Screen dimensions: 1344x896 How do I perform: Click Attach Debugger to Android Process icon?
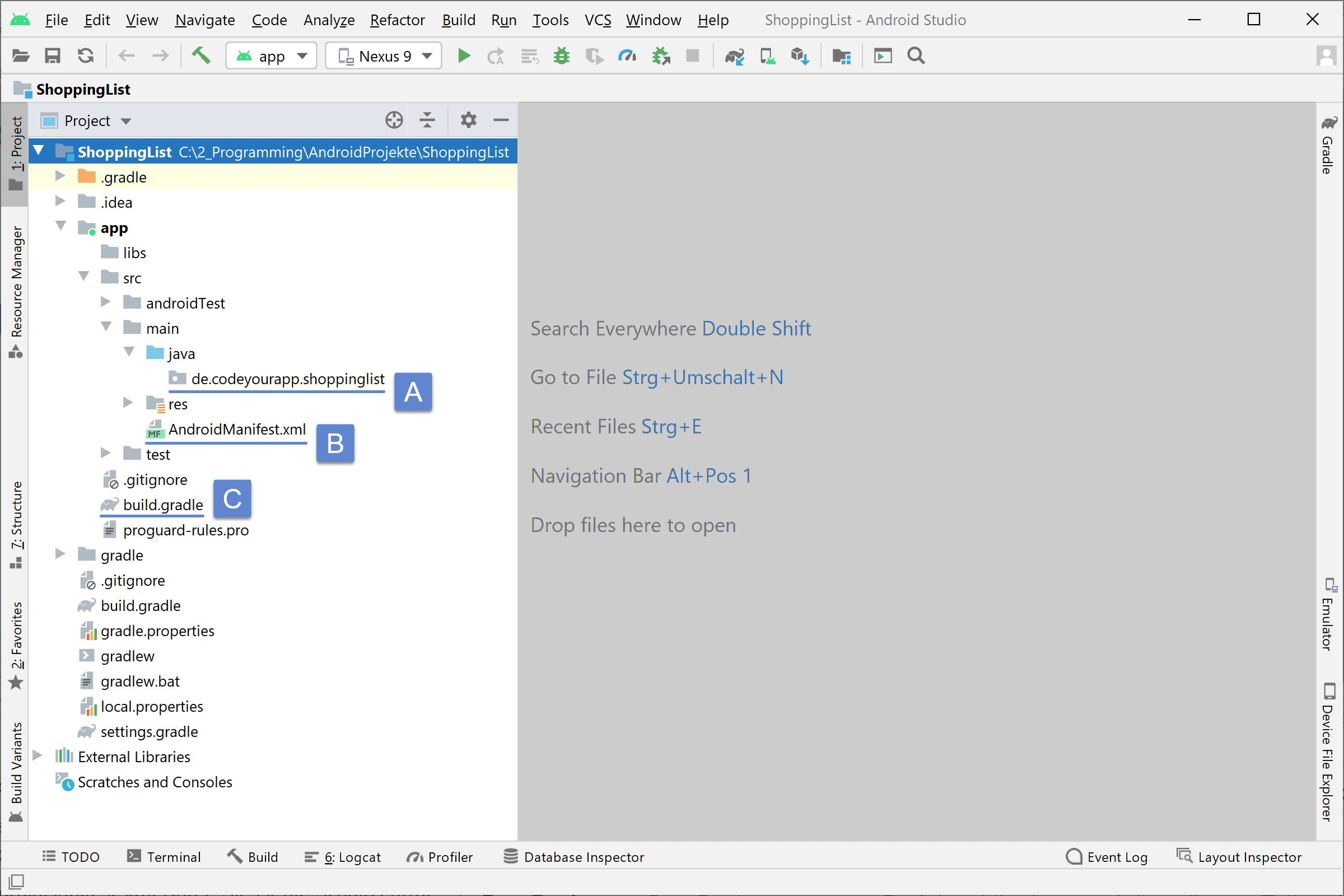pyautogui.click(x=661, y=56)
